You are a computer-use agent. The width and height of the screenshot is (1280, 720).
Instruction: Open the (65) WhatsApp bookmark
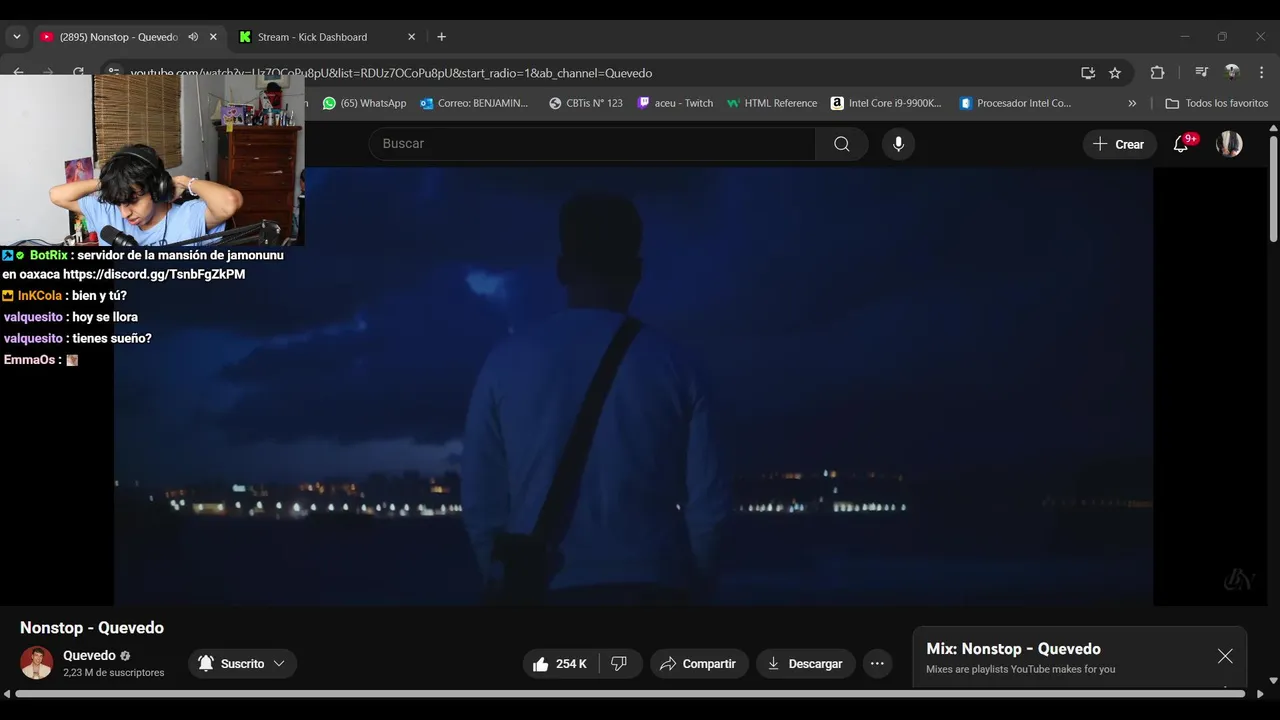(x=364, y=103)
